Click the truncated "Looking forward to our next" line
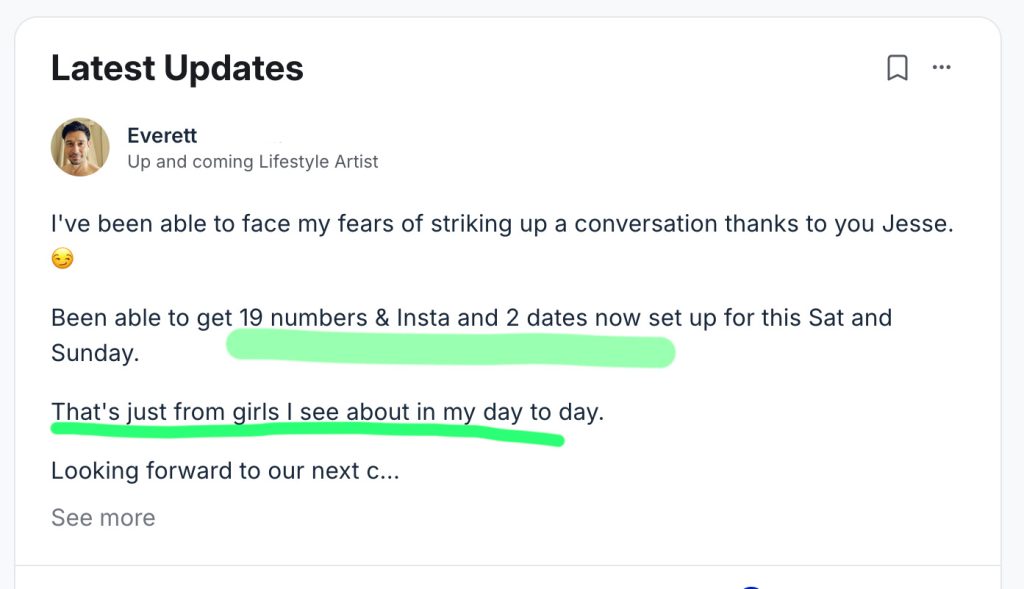 [225, 470]
